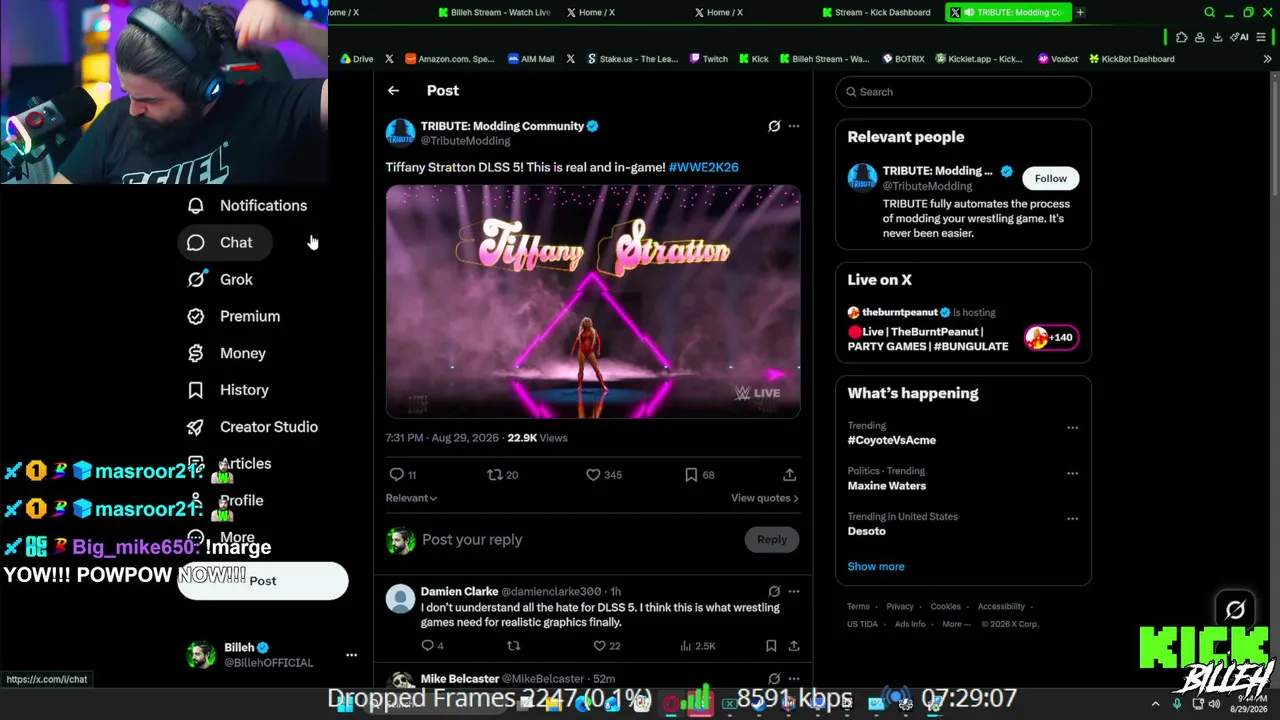Expand the Relevant reply sort dropdown
The width and height of the screenshot is (1280, 720).
(x=411, y=498)
